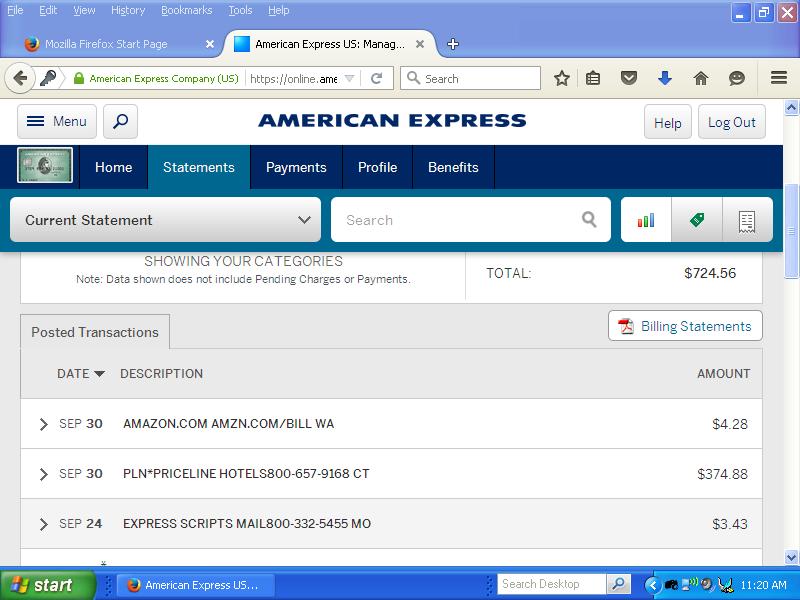The height and width of the screenshot is (600, 800).
Task: Open the Profile navigation tab
Action: [378, 167]
